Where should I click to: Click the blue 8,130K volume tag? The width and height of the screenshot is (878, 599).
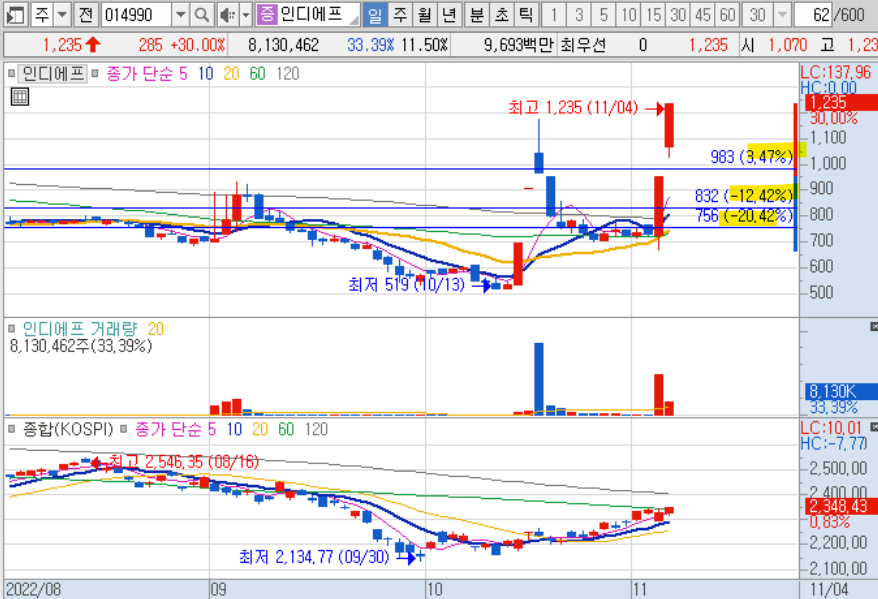point(841,391)
